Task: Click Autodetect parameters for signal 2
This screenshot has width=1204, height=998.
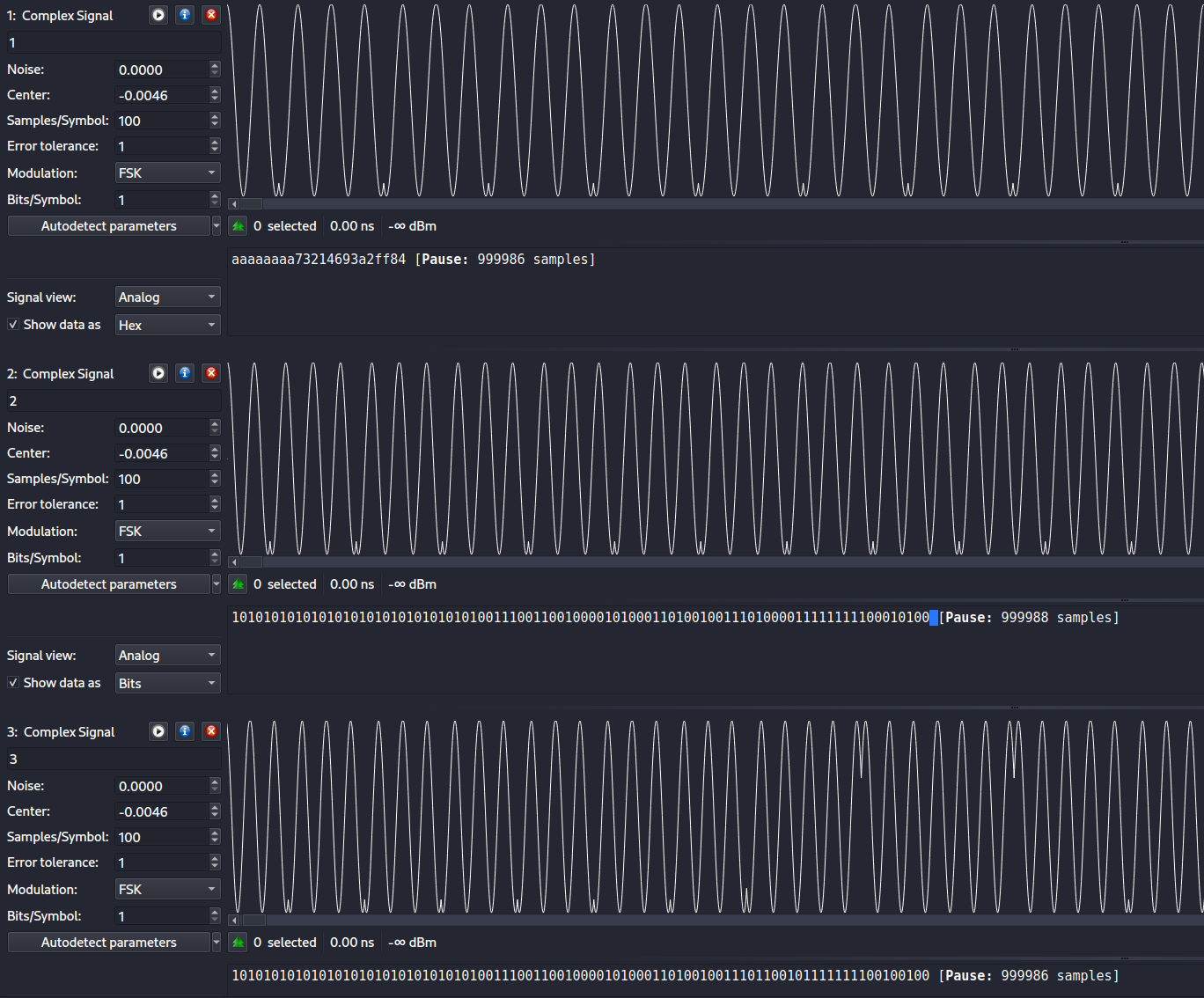Action: coord(109,584)
